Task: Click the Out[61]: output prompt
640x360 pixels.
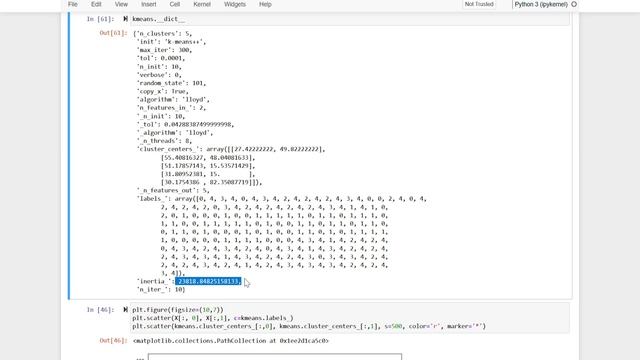Action: click(113, 33)
